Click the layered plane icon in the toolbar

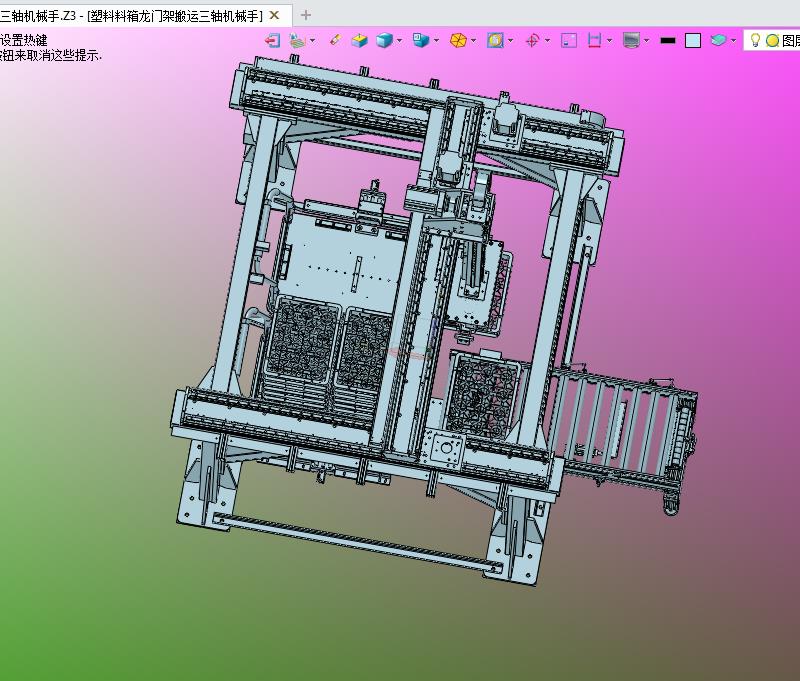[297, 40]
